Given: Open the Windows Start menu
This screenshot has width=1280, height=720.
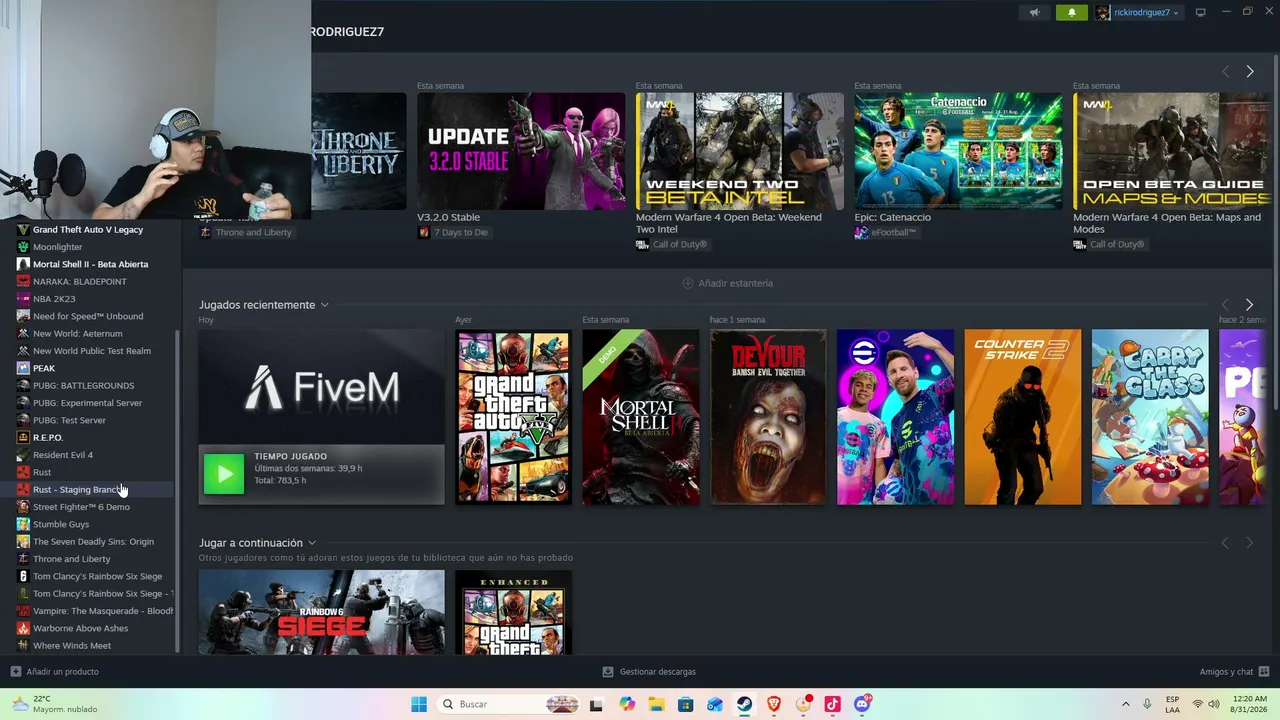Looking at the screenshot, I should tap(419, 704).
